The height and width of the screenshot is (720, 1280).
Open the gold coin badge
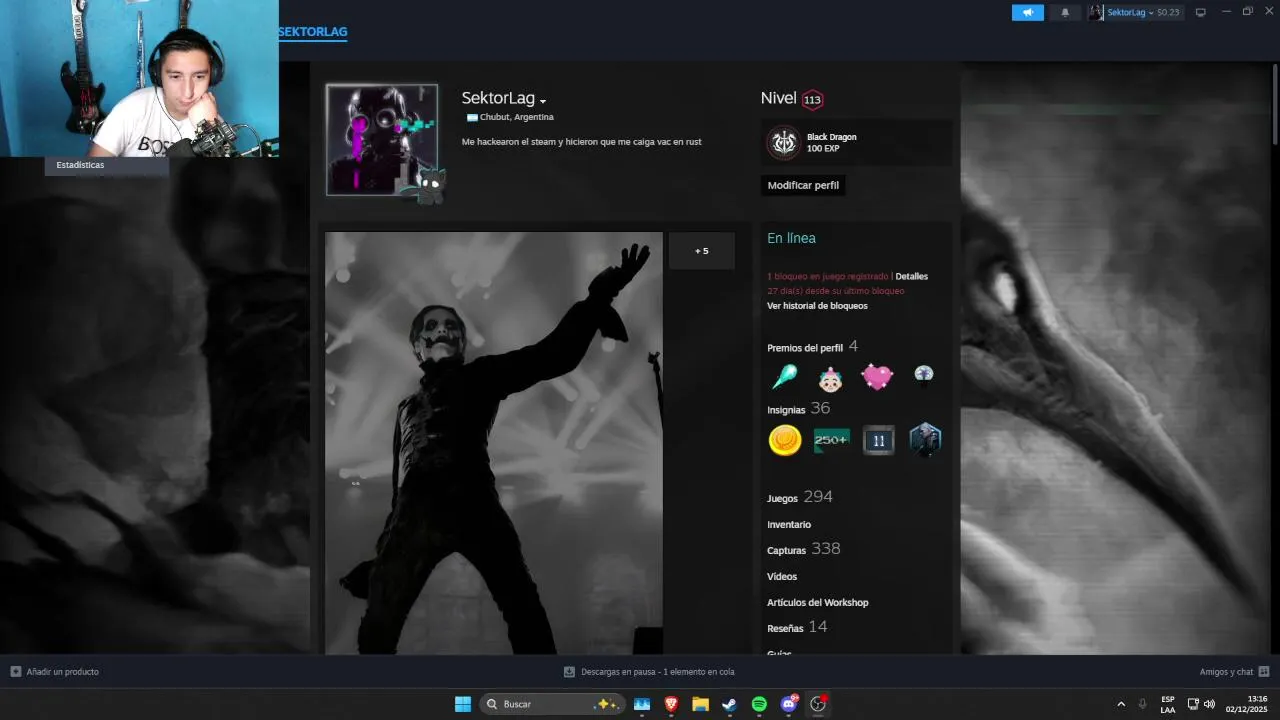click(785, 440)
